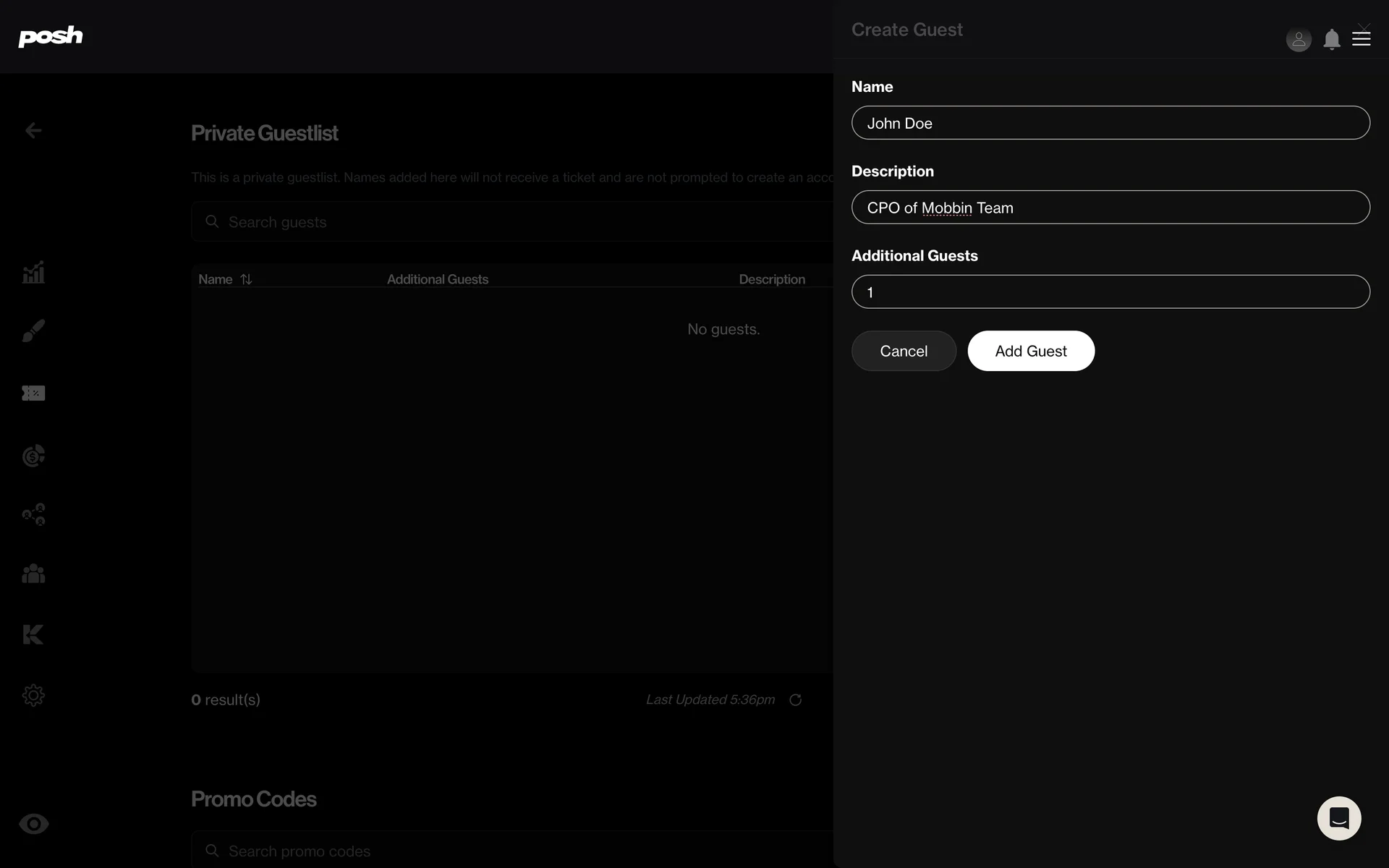Refresh the guestlist last updated icon
Viewport: 1389px width, 868px height.
click(x=795, y=699)
